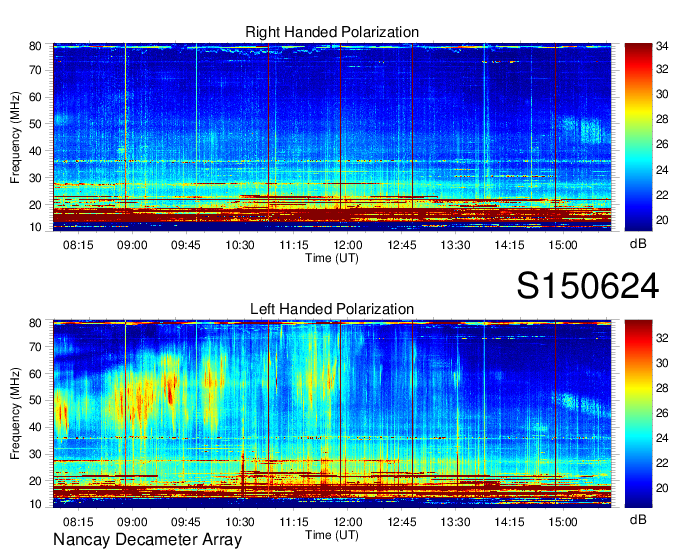Screen dimensions: 680x552
Task: Click the "Left Handed Polarization" plot title
Action: tap(332, 309)
